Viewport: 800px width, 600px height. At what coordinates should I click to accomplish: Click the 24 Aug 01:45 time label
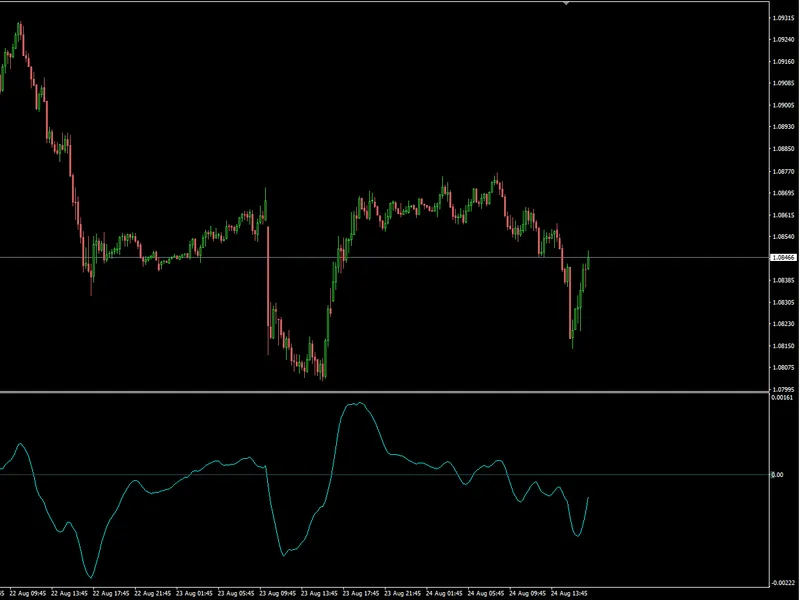(x=444, y=594)
